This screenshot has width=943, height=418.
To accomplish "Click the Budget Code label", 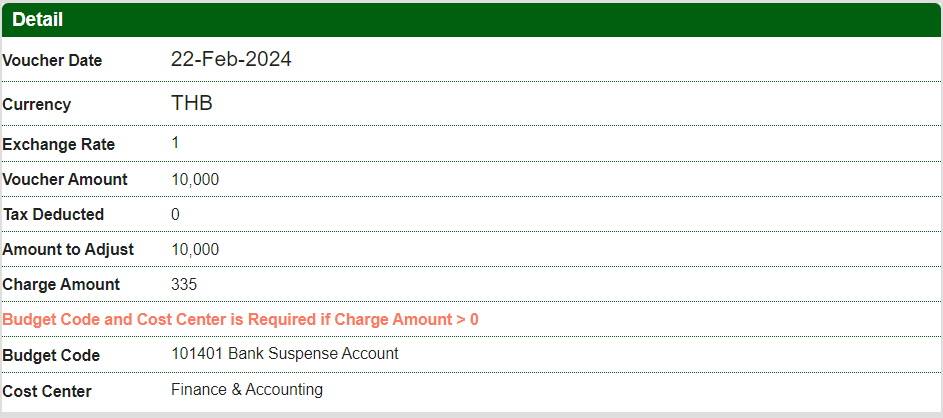I will 51,356.
